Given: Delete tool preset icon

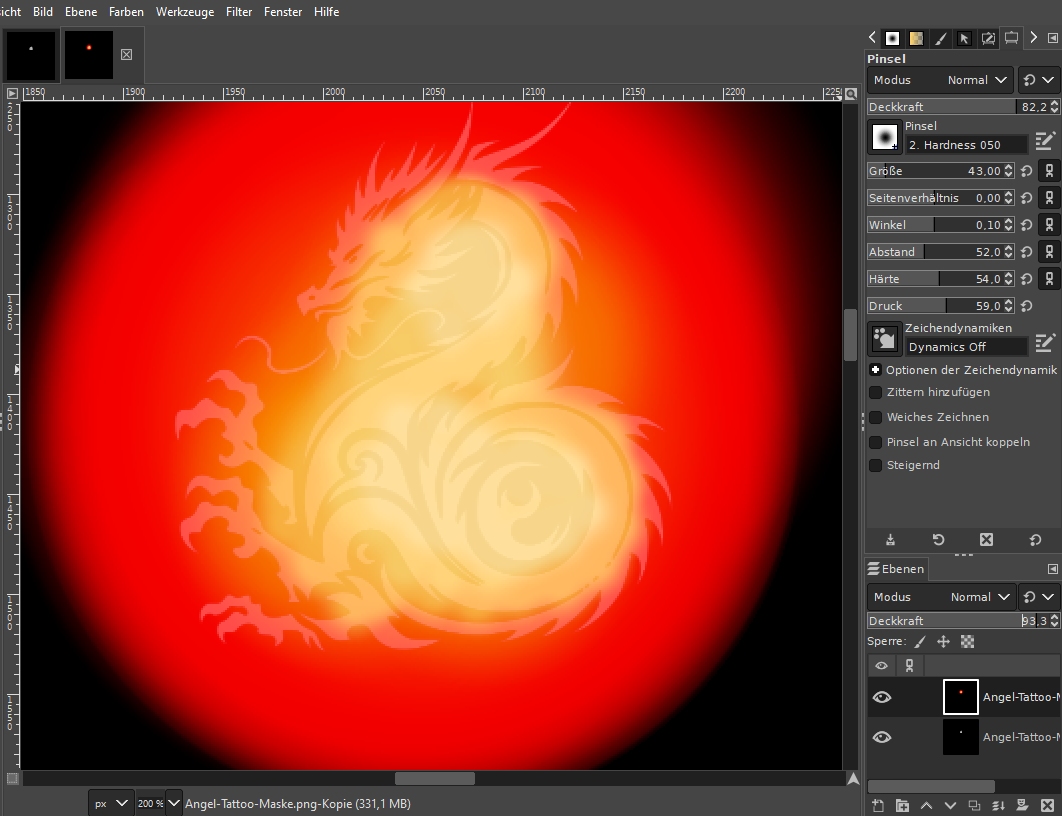Looking at the screenshot, I should pos(987,540).
